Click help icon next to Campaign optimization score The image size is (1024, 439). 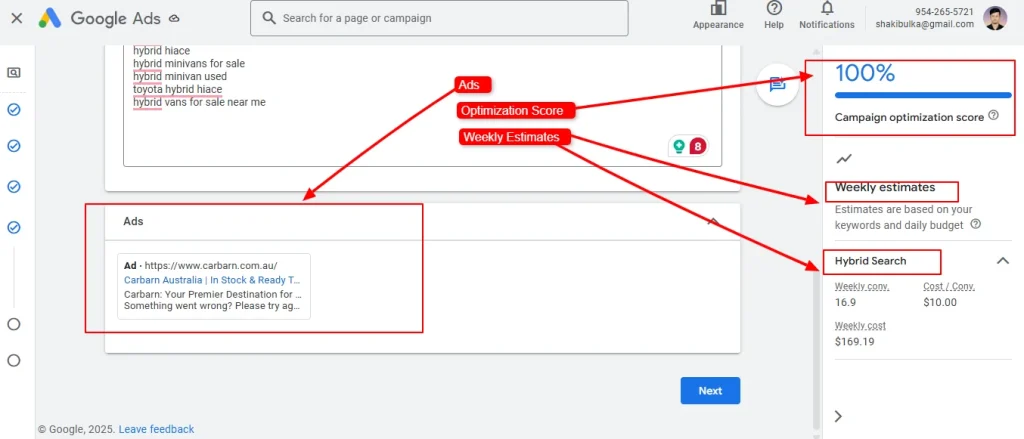(993, 116)
